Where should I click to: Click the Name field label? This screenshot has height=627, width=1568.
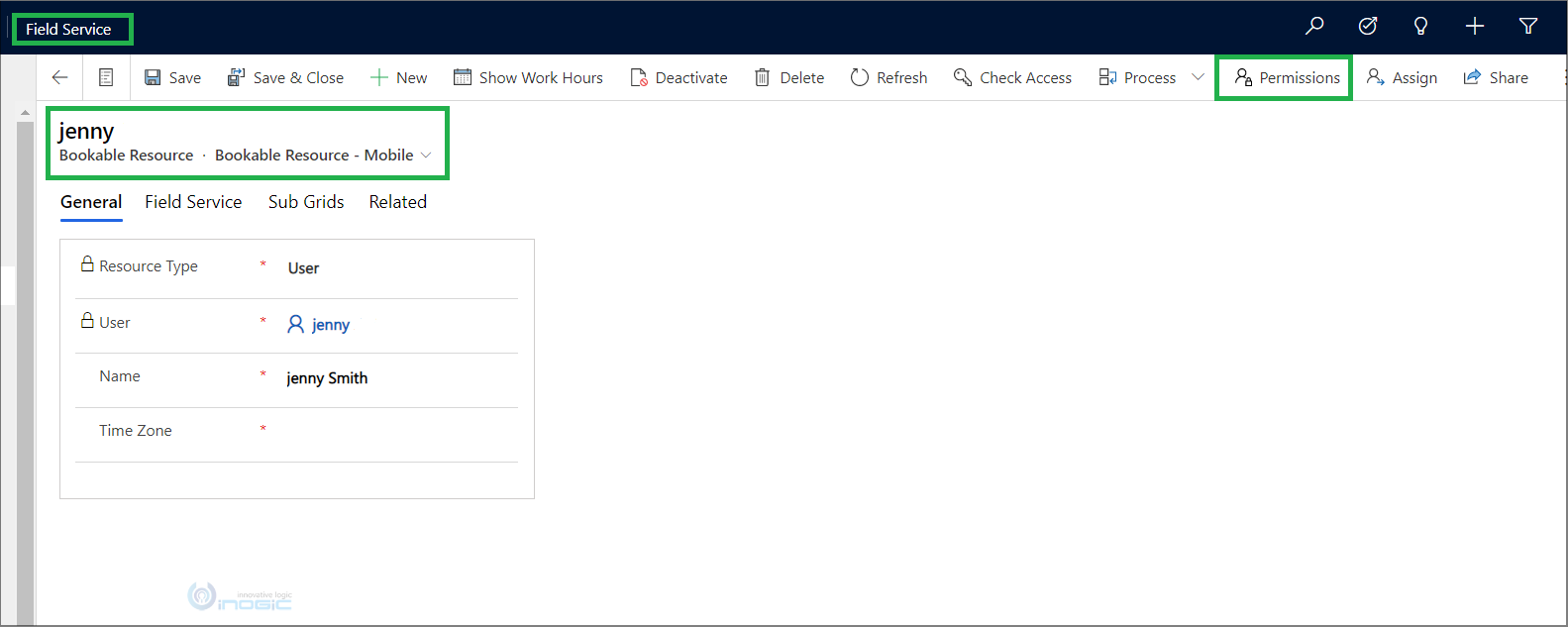pyautogui.click(x=120, y=376)
